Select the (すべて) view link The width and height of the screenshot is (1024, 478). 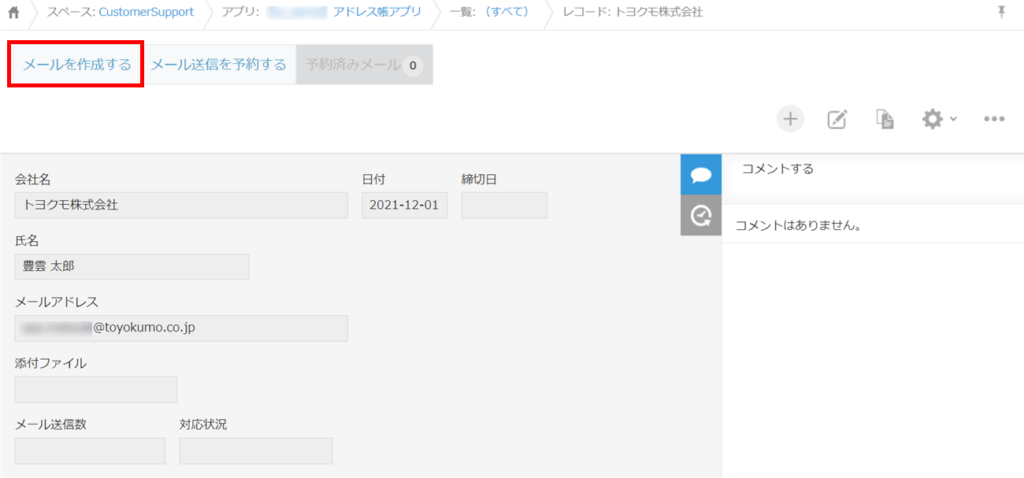506,13
